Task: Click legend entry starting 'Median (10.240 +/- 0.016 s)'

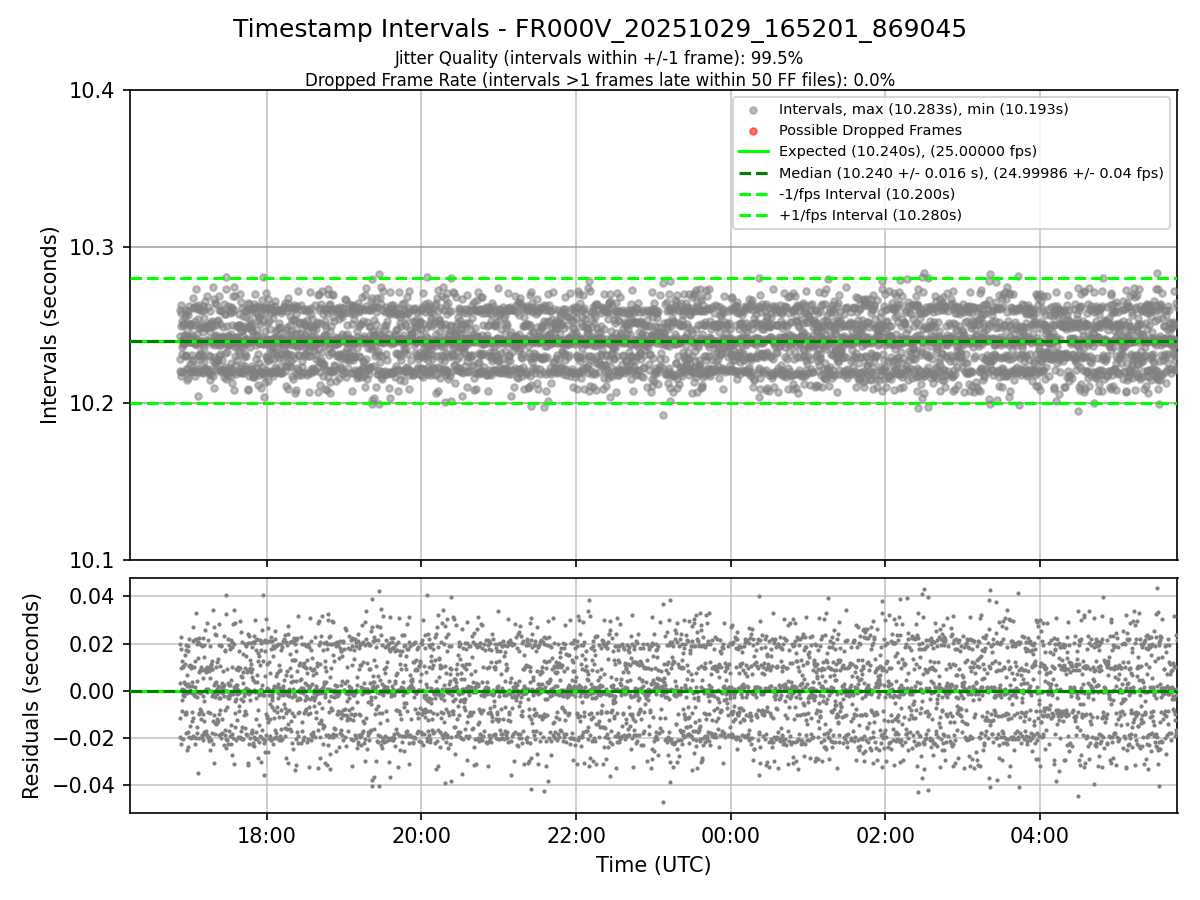Action: point(971,173)
